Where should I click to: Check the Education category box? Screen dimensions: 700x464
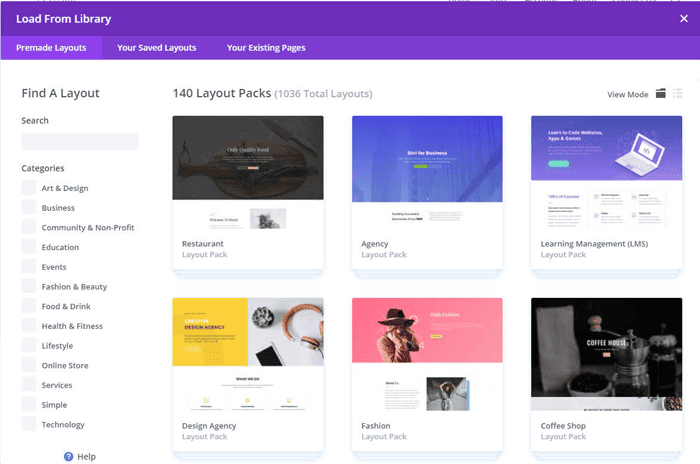point(29,247)
